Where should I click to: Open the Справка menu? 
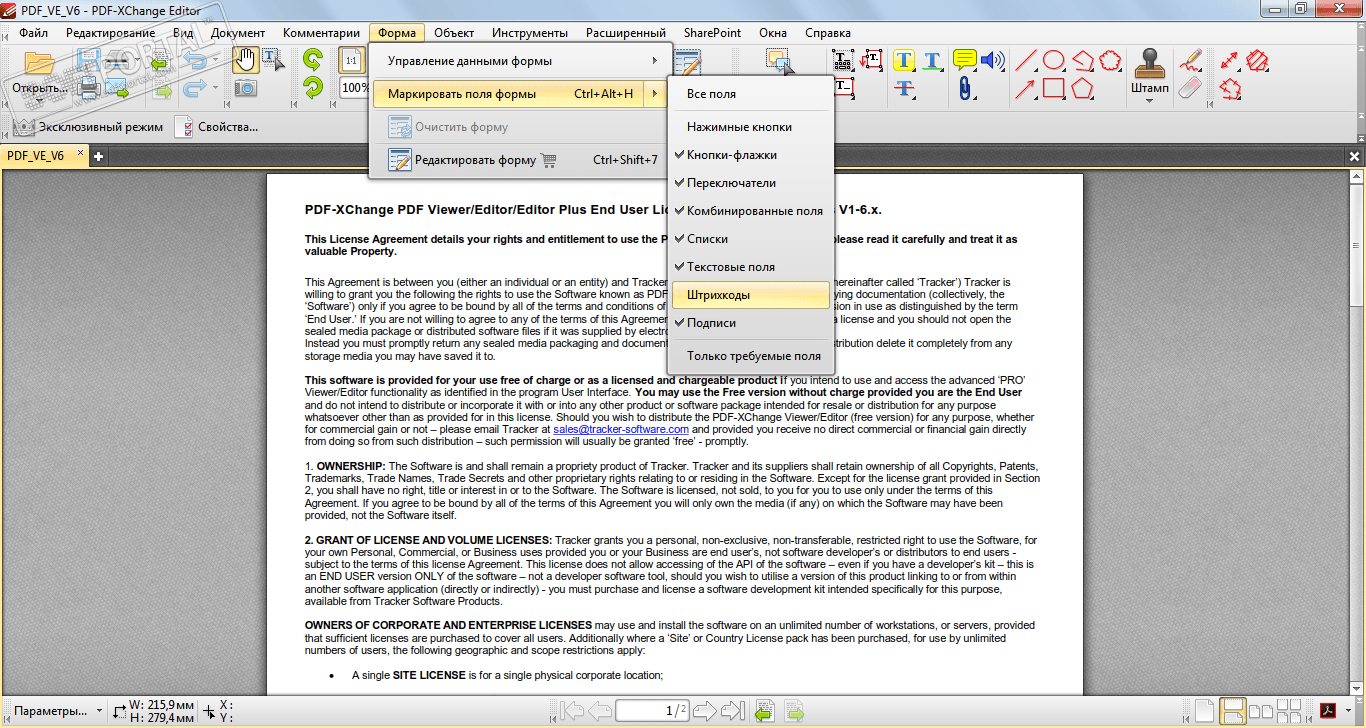(x=828, y=33)
